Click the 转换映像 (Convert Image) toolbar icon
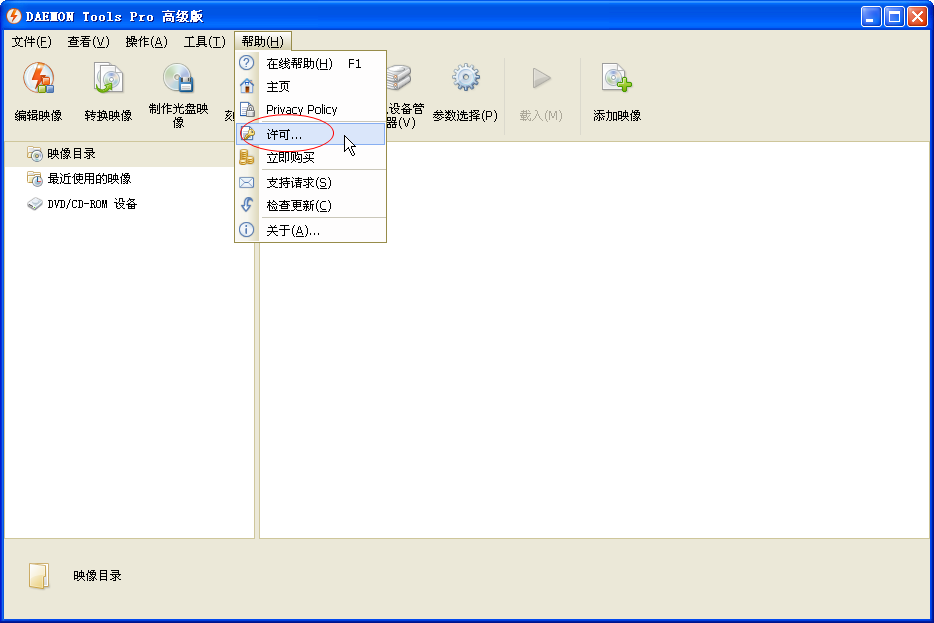934x623 pixels. (108, 80)
